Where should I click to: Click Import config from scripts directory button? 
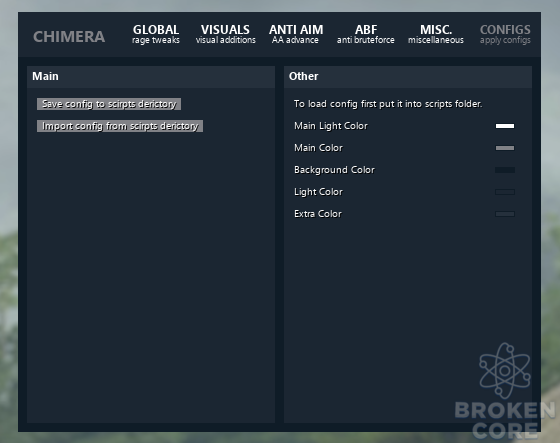pyautogui.click(x=120, y=126)
